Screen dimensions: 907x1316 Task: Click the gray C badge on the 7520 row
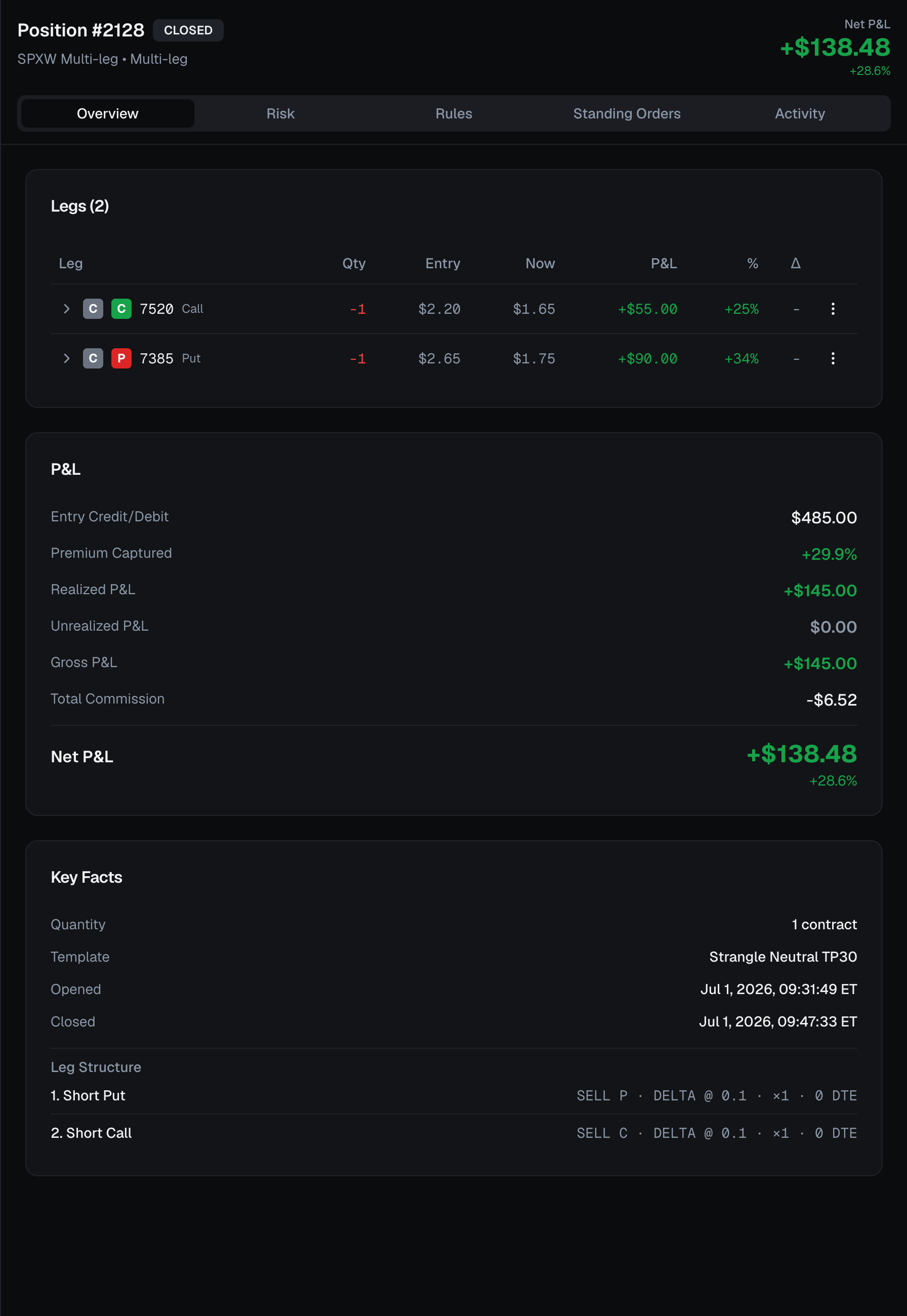pos(93,309)
